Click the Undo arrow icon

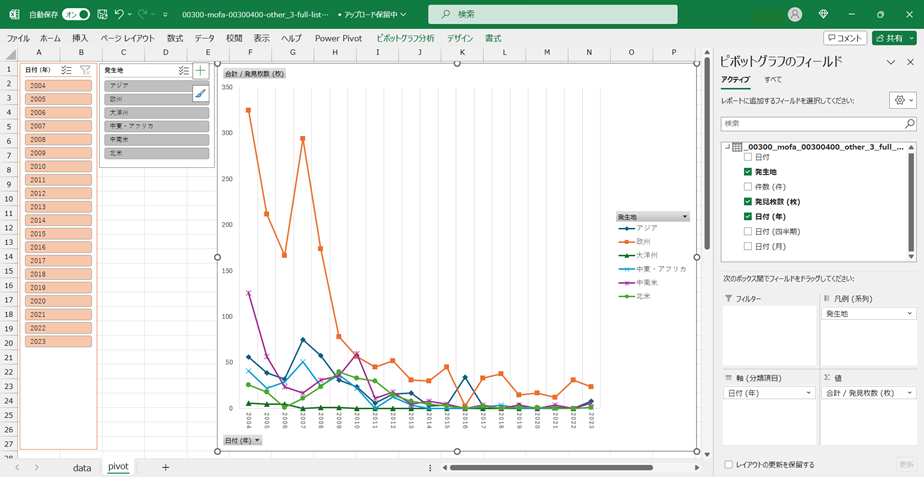click(120, 15)
